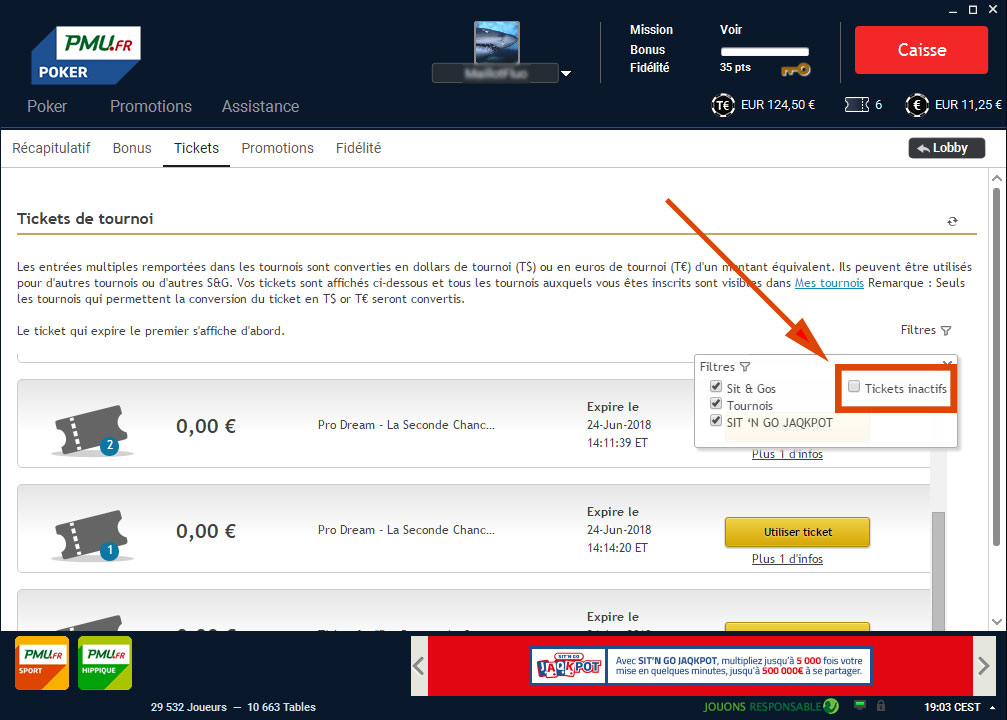
Task: Open the Assistance menu
Action: (261, 107)
